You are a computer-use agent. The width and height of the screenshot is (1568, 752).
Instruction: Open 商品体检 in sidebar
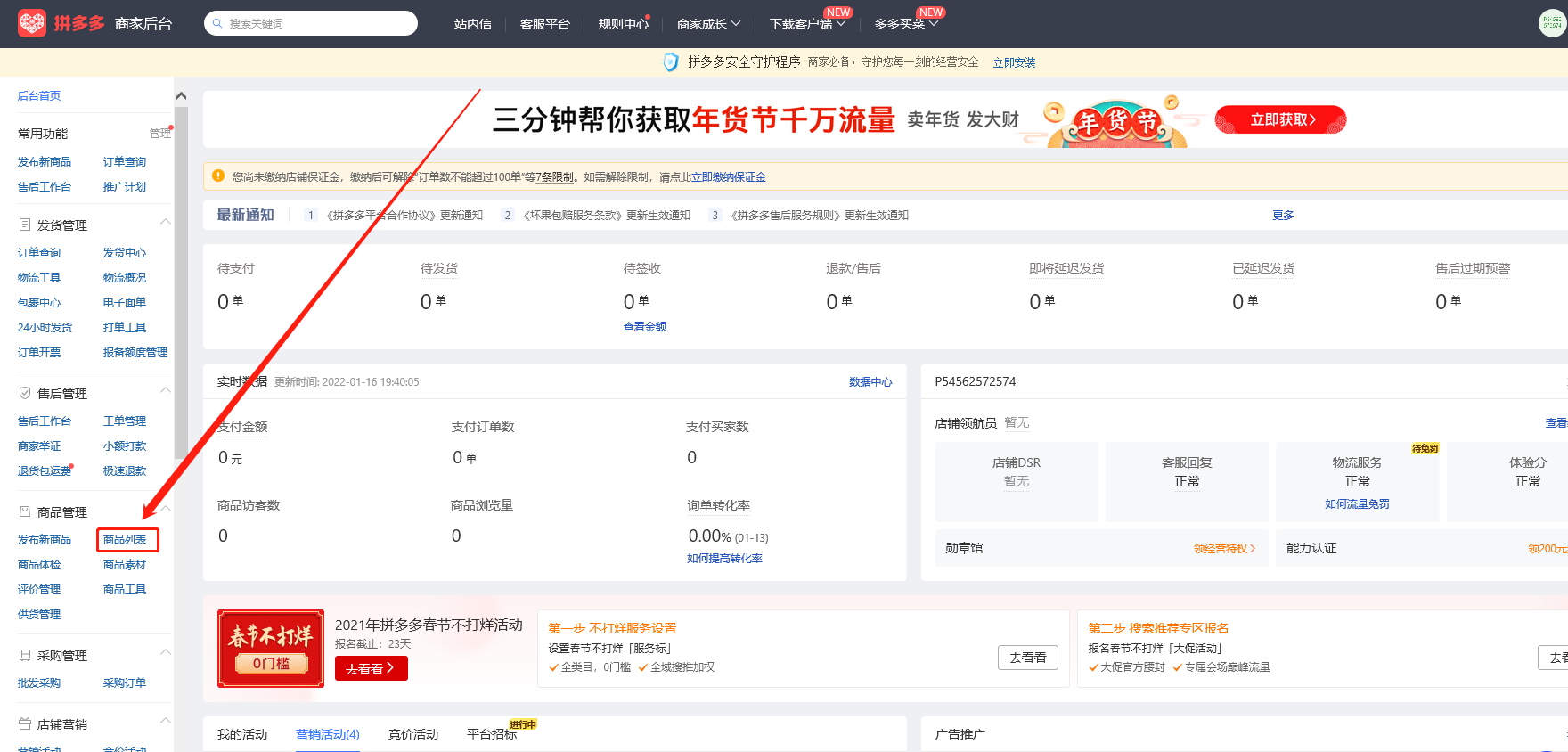point(39,565)
